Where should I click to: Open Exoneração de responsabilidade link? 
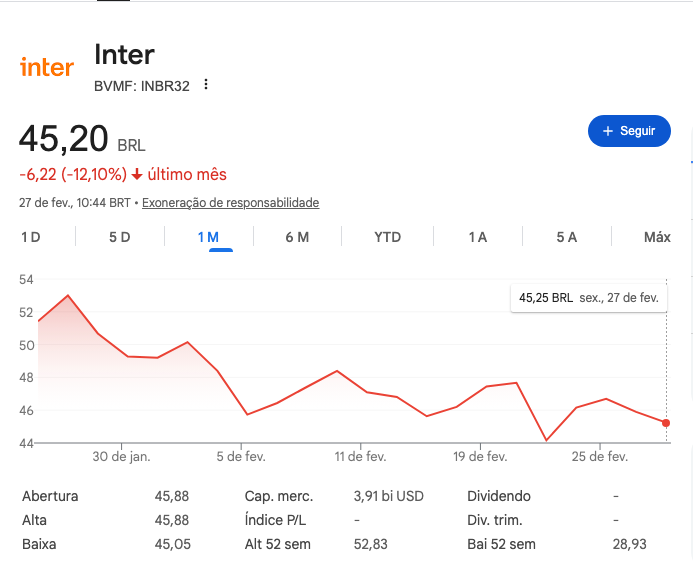click(231, 202)
